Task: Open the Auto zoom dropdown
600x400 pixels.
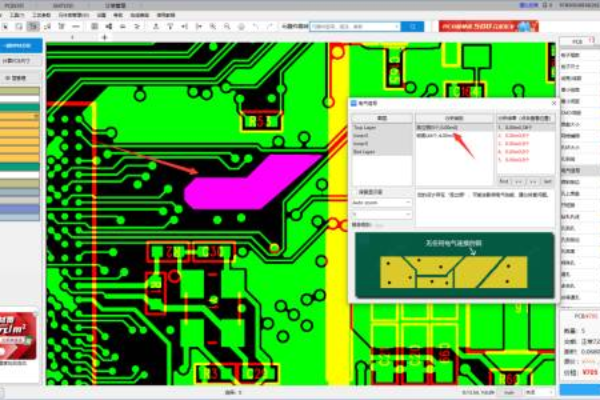Action: click(382, 202)
